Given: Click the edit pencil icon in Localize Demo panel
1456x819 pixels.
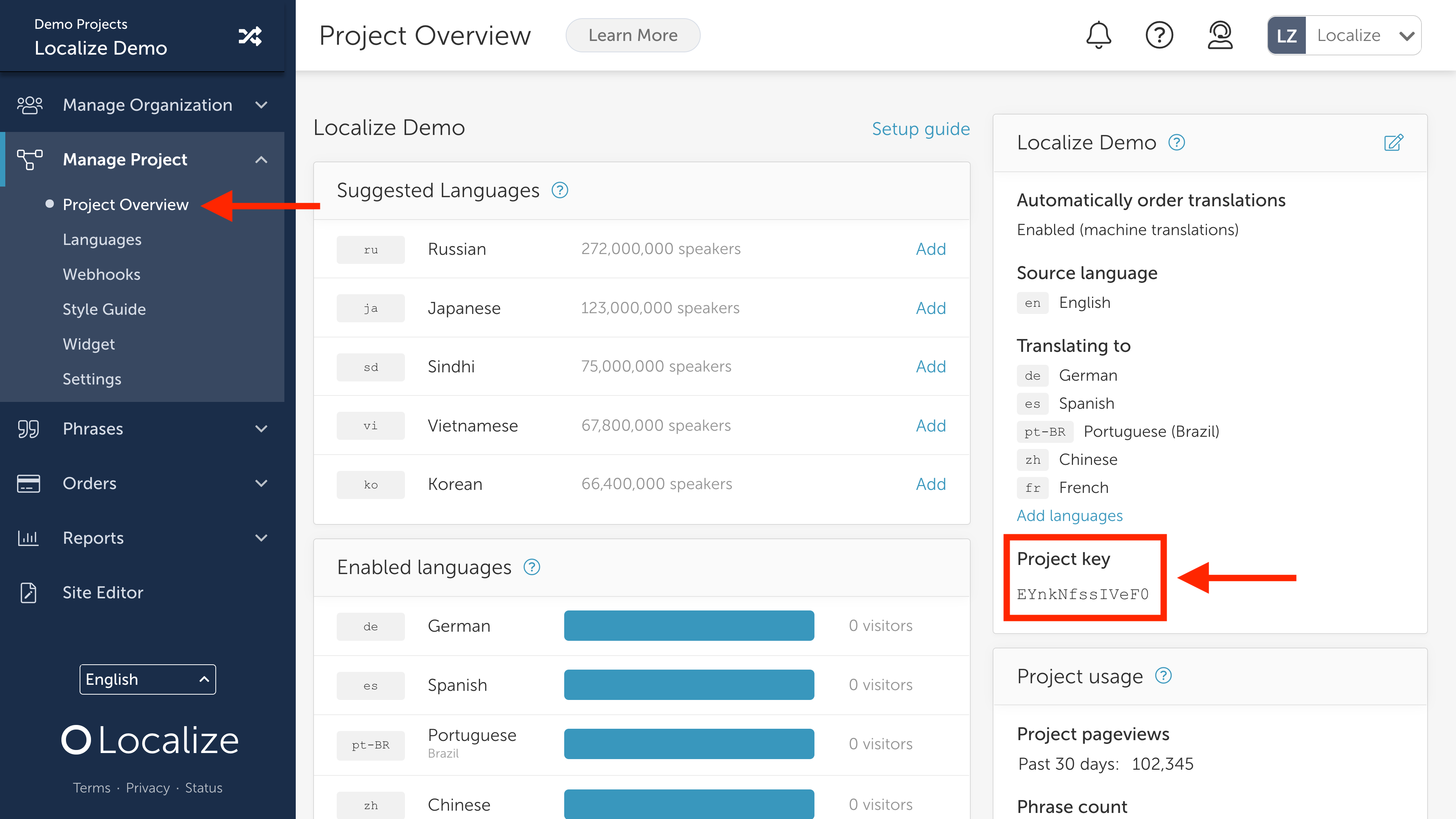Looking at the screenshot, I should click(1393, 143).
